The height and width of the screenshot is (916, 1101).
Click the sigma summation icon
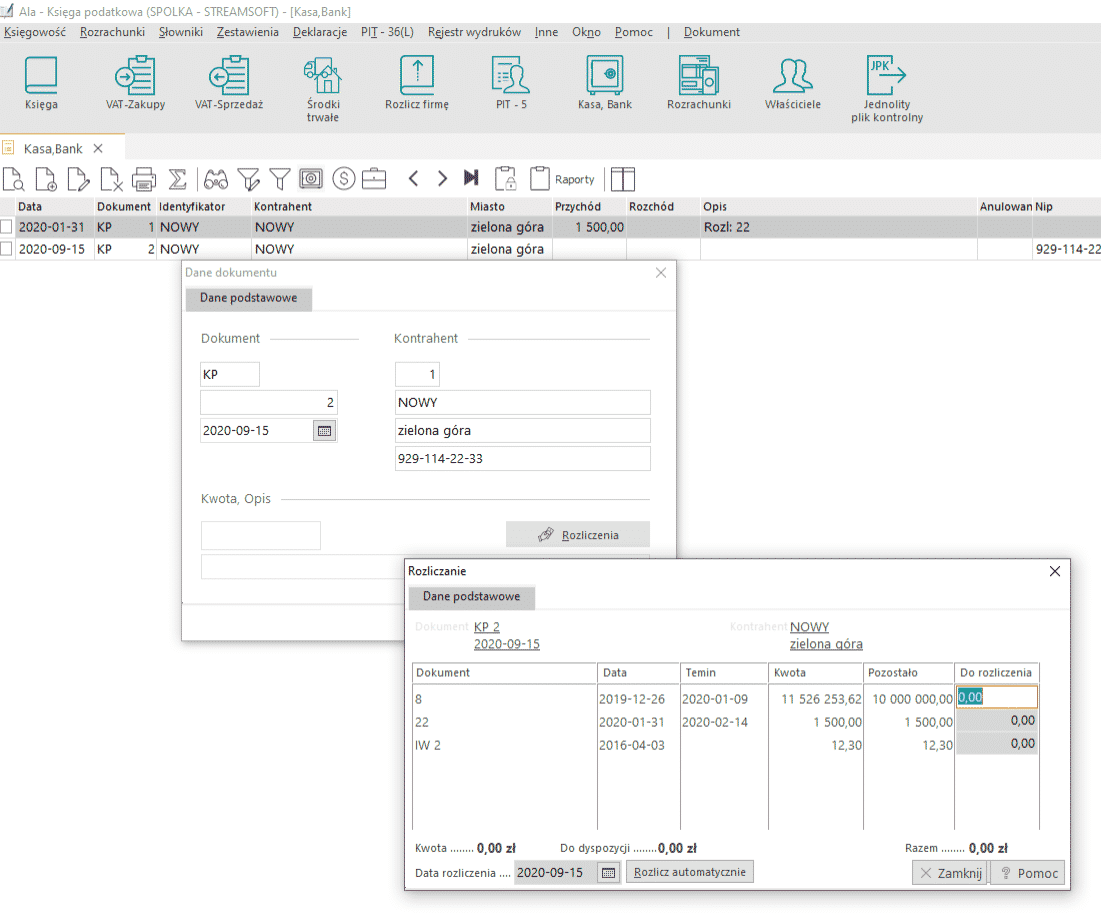[x=178, y=179]
